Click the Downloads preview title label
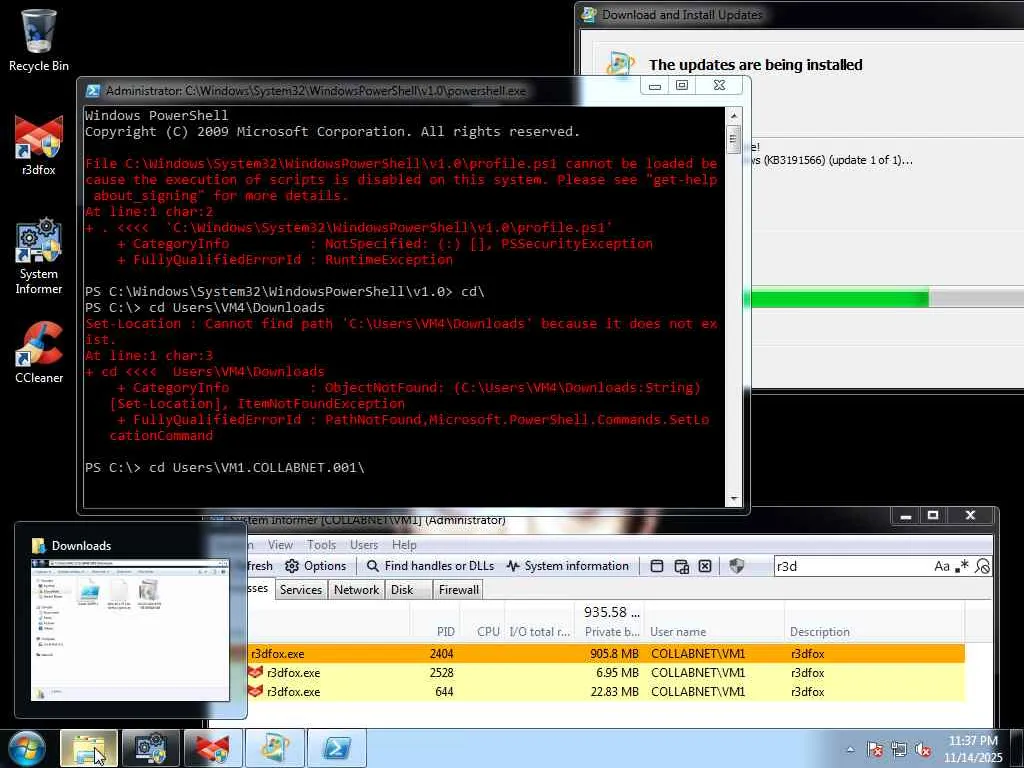The width and height of the screenshot is (1024, 768). click(x=81, y=545)
